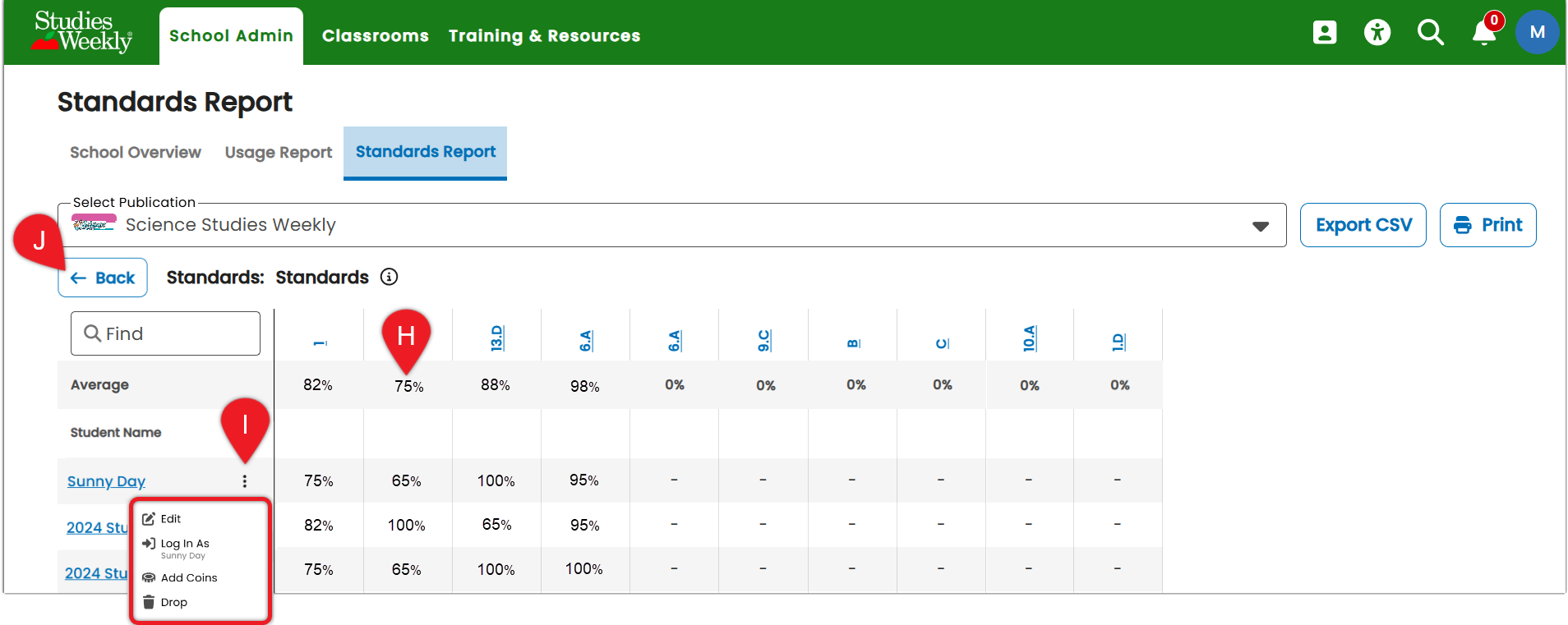Image resolution: width=1568 pixels, height=625 pixels.
Task: Open the 10.A standard column header
Action: click(x=1029, y=338)
